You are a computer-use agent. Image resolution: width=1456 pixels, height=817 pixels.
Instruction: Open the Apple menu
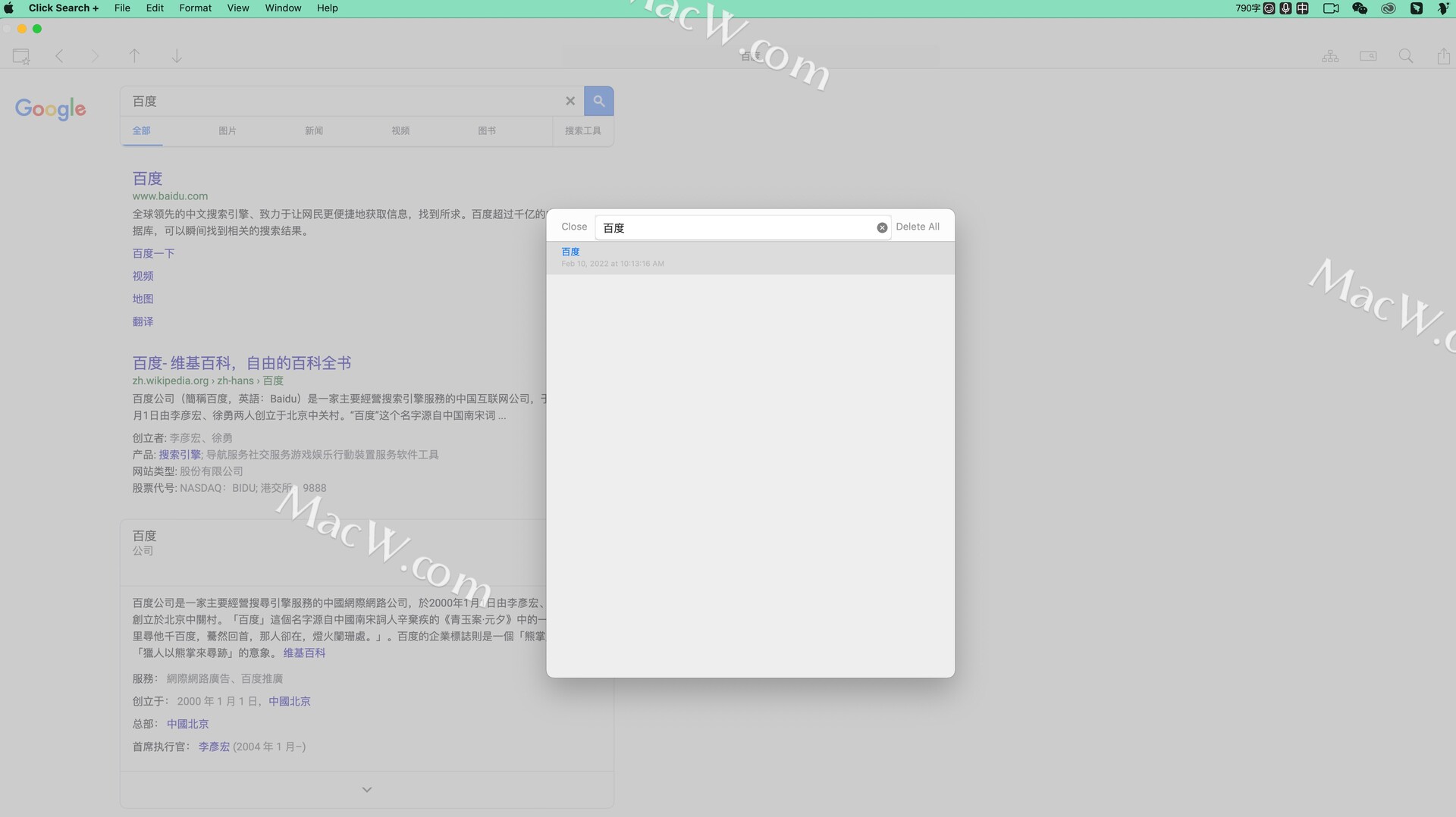[x=9, y=8]
